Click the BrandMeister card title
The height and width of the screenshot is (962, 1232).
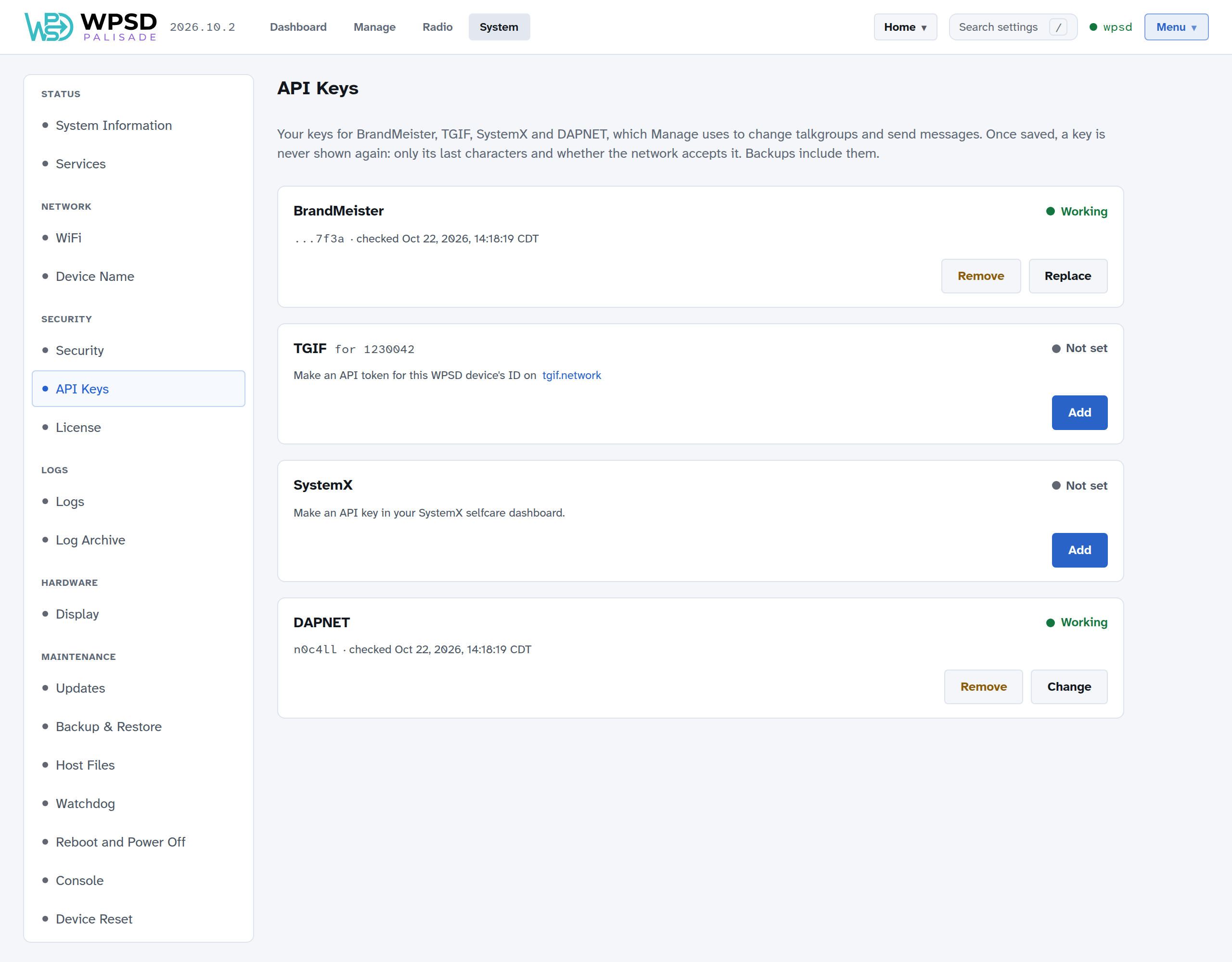[x=338, y=211]
